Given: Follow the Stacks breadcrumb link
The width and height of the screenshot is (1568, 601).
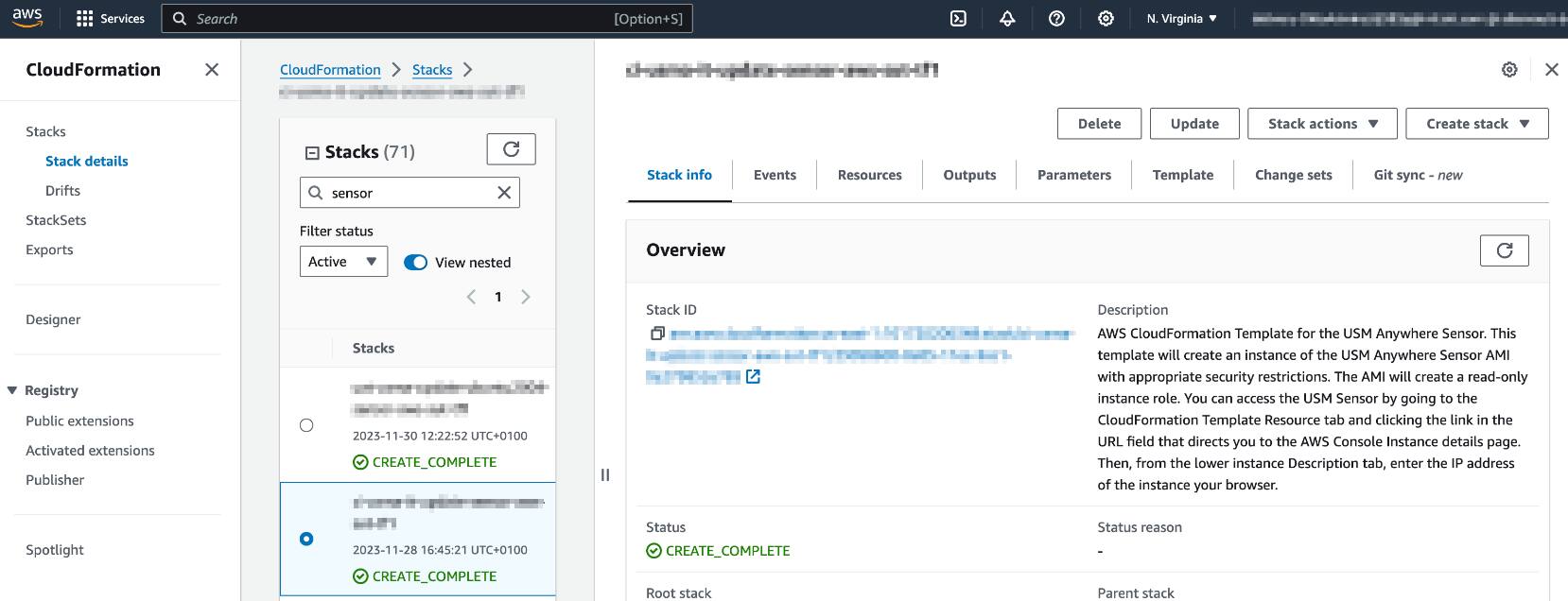Looking at the screenshot, I should 432,70.
